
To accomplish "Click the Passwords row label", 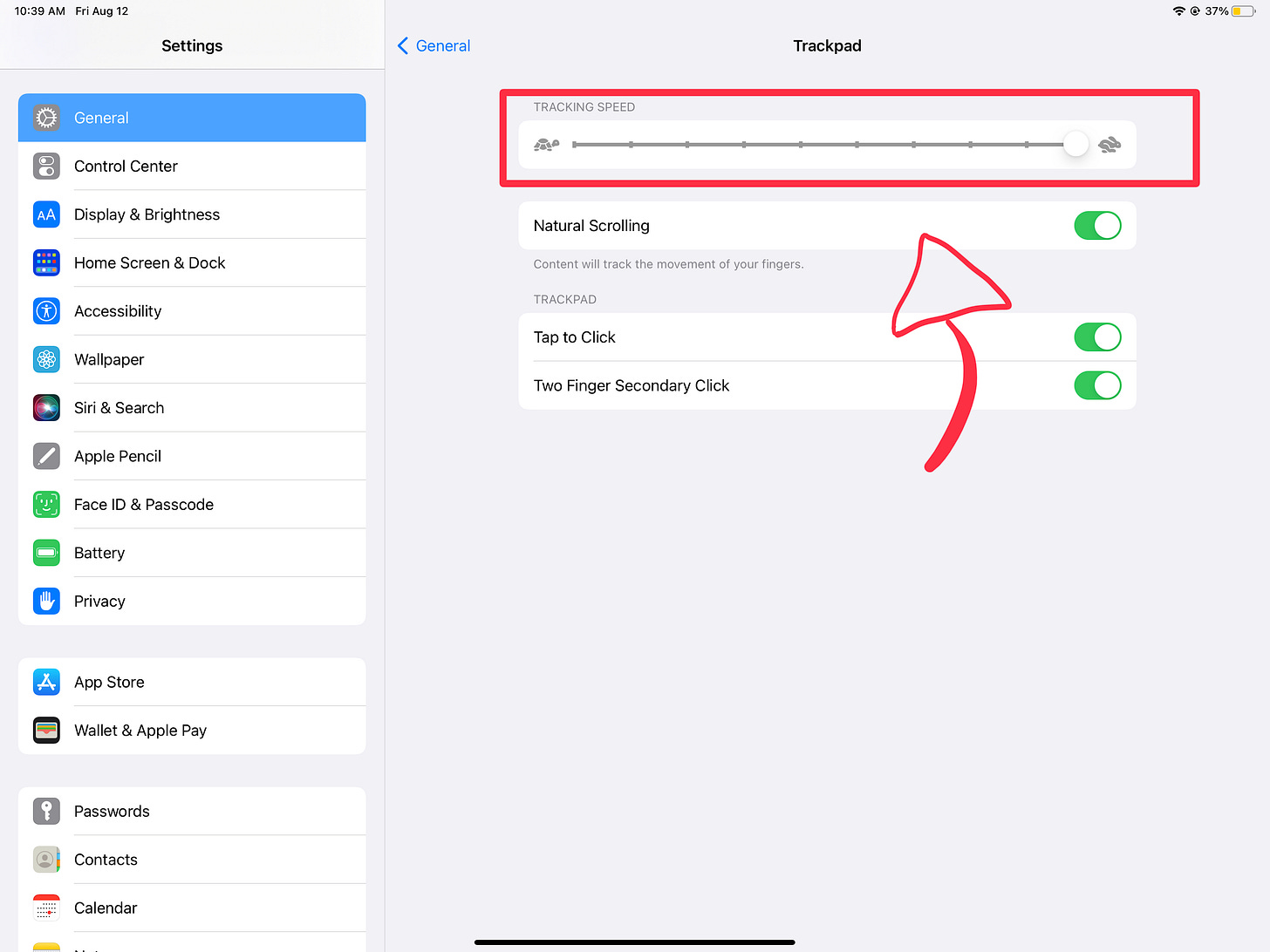I will (x=112, y=812).
